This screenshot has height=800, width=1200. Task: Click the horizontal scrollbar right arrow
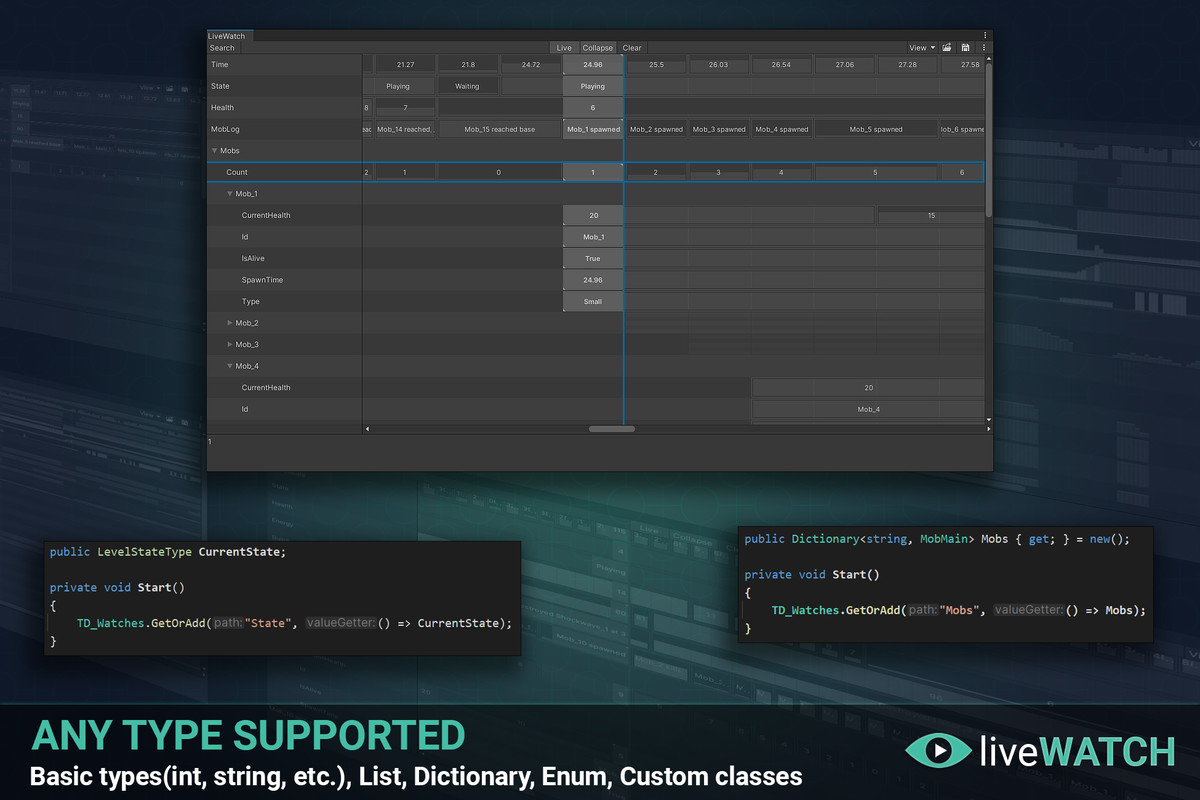[989, 429]
